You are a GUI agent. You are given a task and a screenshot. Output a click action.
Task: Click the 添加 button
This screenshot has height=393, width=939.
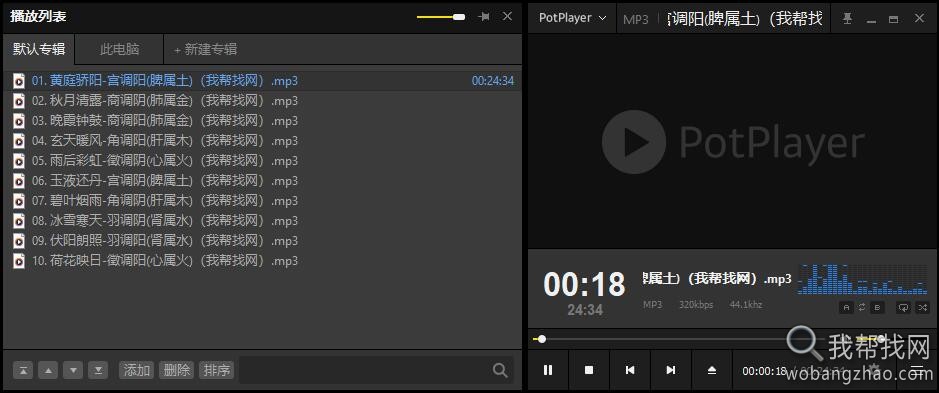[x=137, y=370]
